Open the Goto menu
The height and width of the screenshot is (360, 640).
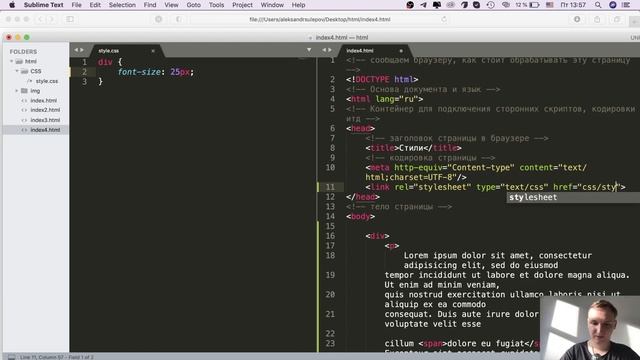pos(193,5)
